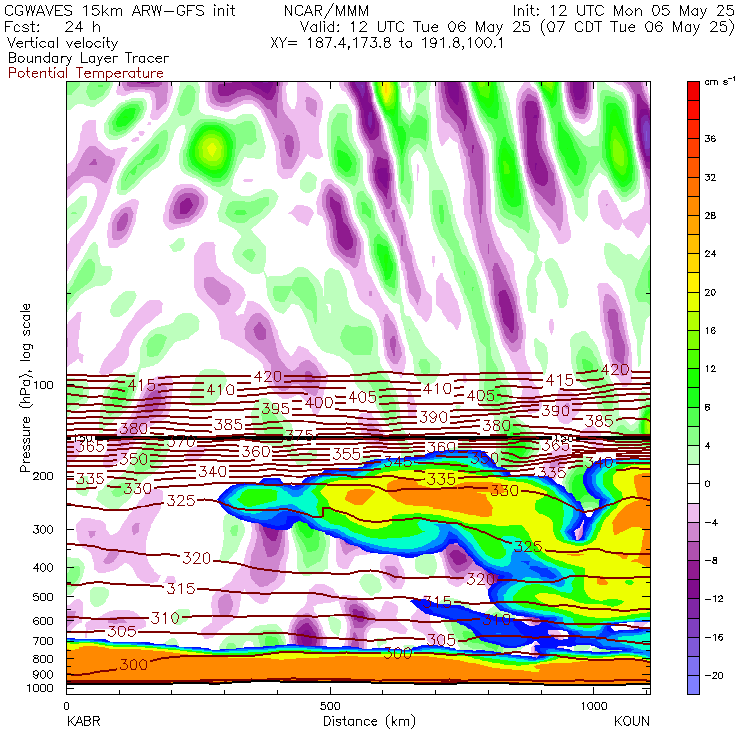The height and width of the screenshot is (740, 740).
Task: Click the '375' potential temperature contour label
Action: point(300,434)
